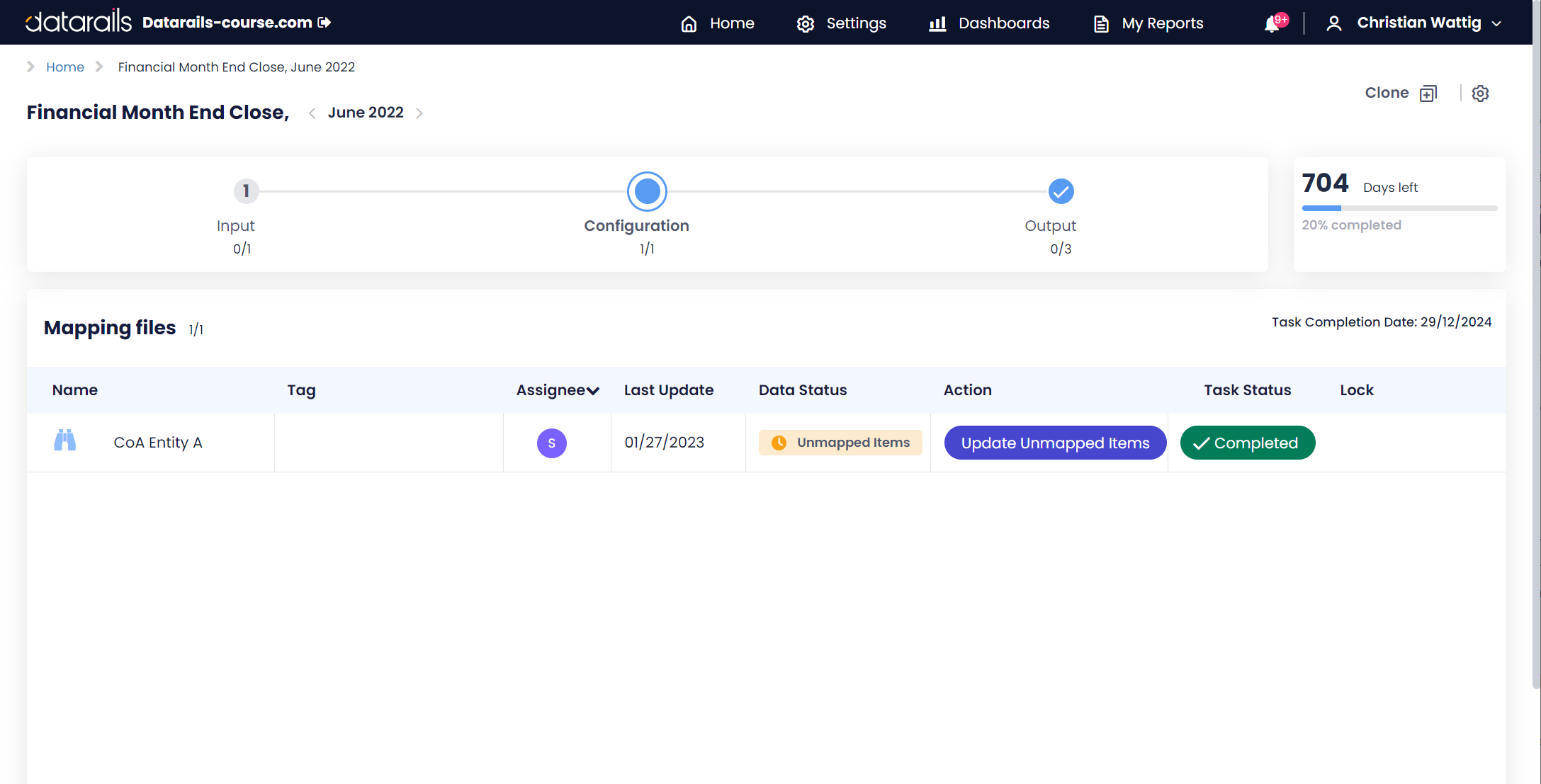
Task: Select the Output step checkmark
Action: point(1061,191)
